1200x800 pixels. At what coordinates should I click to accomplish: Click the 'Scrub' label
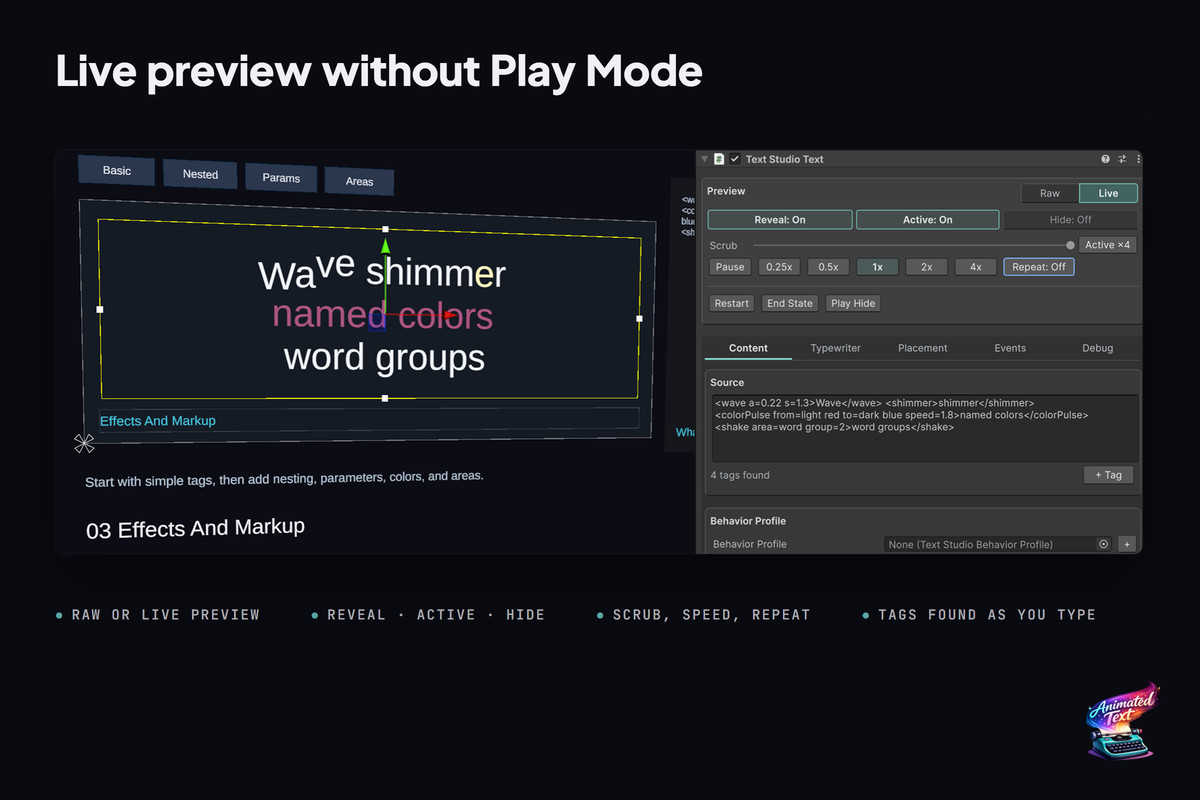[x=723, y=245]
